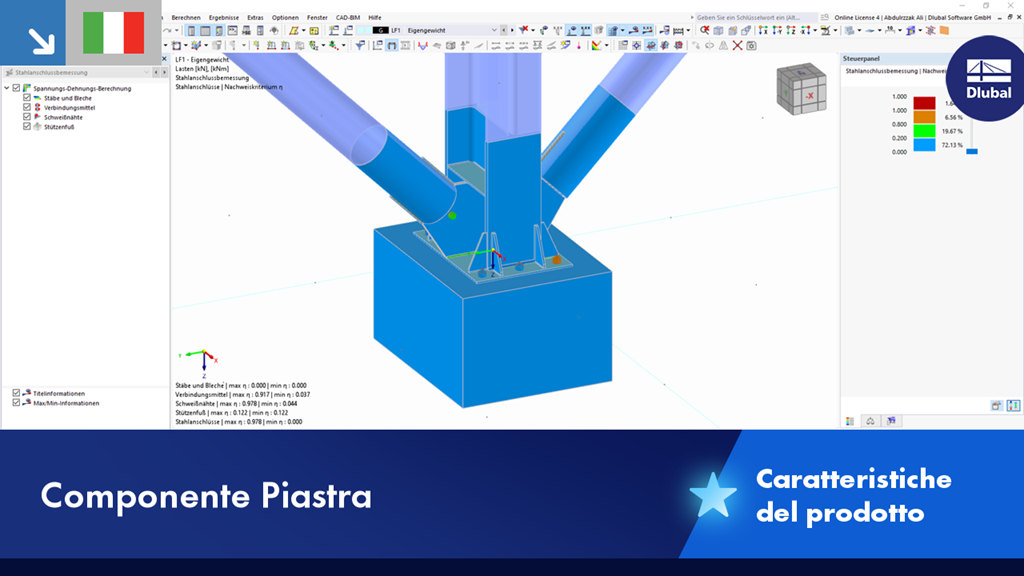
Task: Click view against X direction icon
Action: point(805,30)
